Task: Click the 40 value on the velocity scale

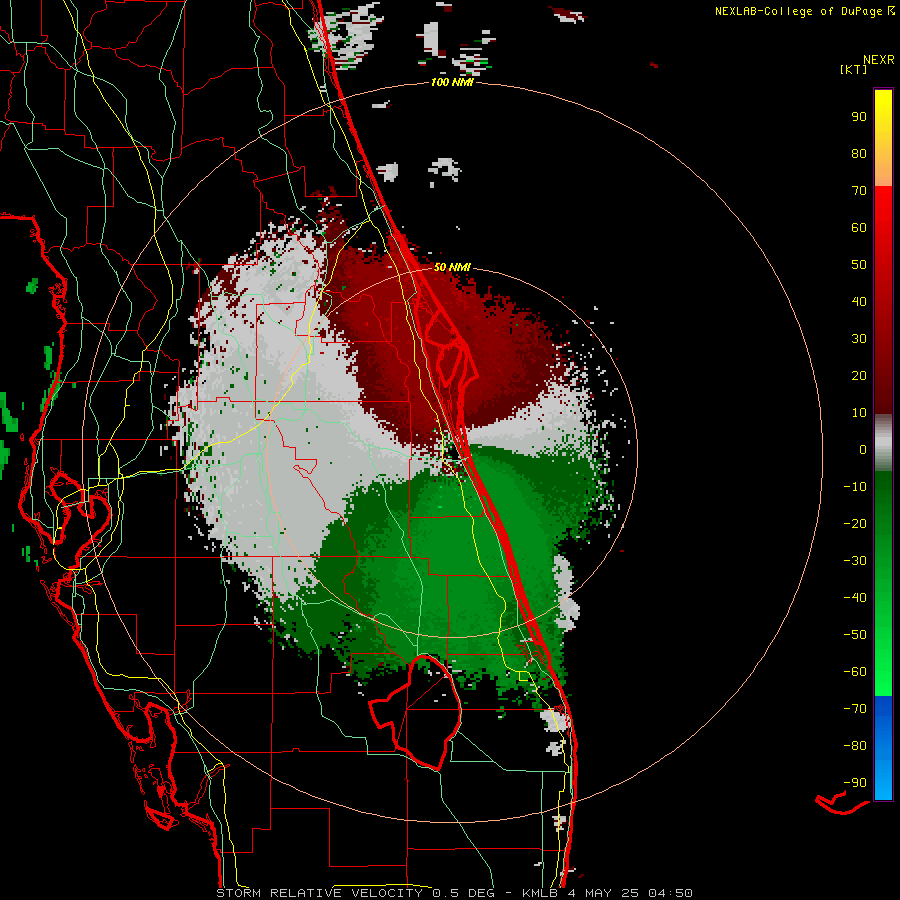Action: [x=859, y=301]
